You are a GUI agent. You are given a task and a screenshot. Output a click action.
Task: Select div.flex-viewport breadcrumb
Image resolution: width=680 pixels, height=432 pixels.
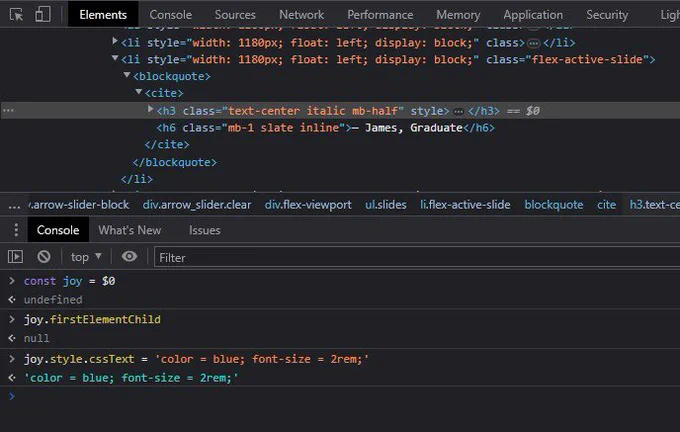pyautogui.click(x=308, y=205)
